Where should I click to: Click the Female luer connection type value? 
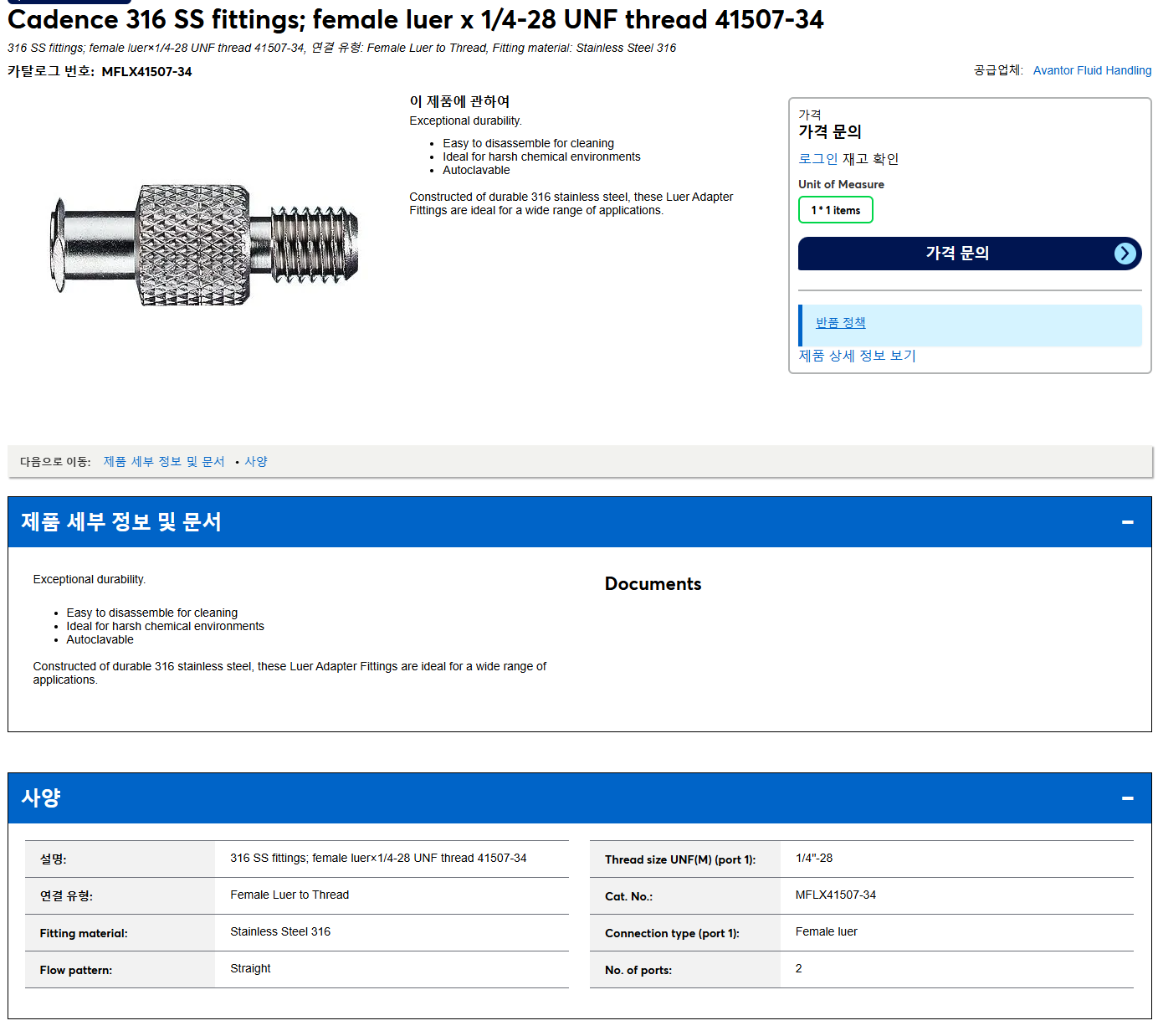(826, 931)
